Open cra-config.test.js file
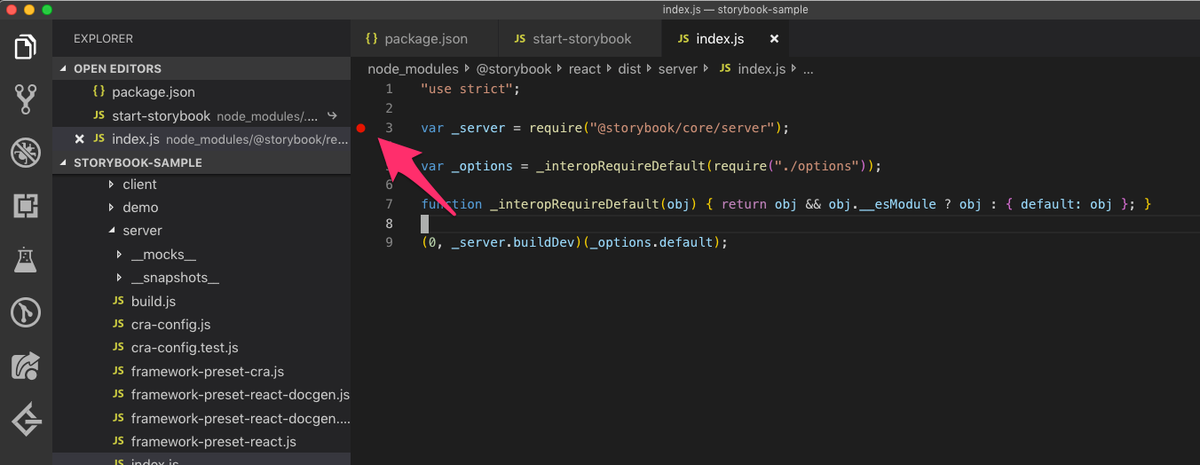The image size is (1200, 465). click(x=184, y=348)
